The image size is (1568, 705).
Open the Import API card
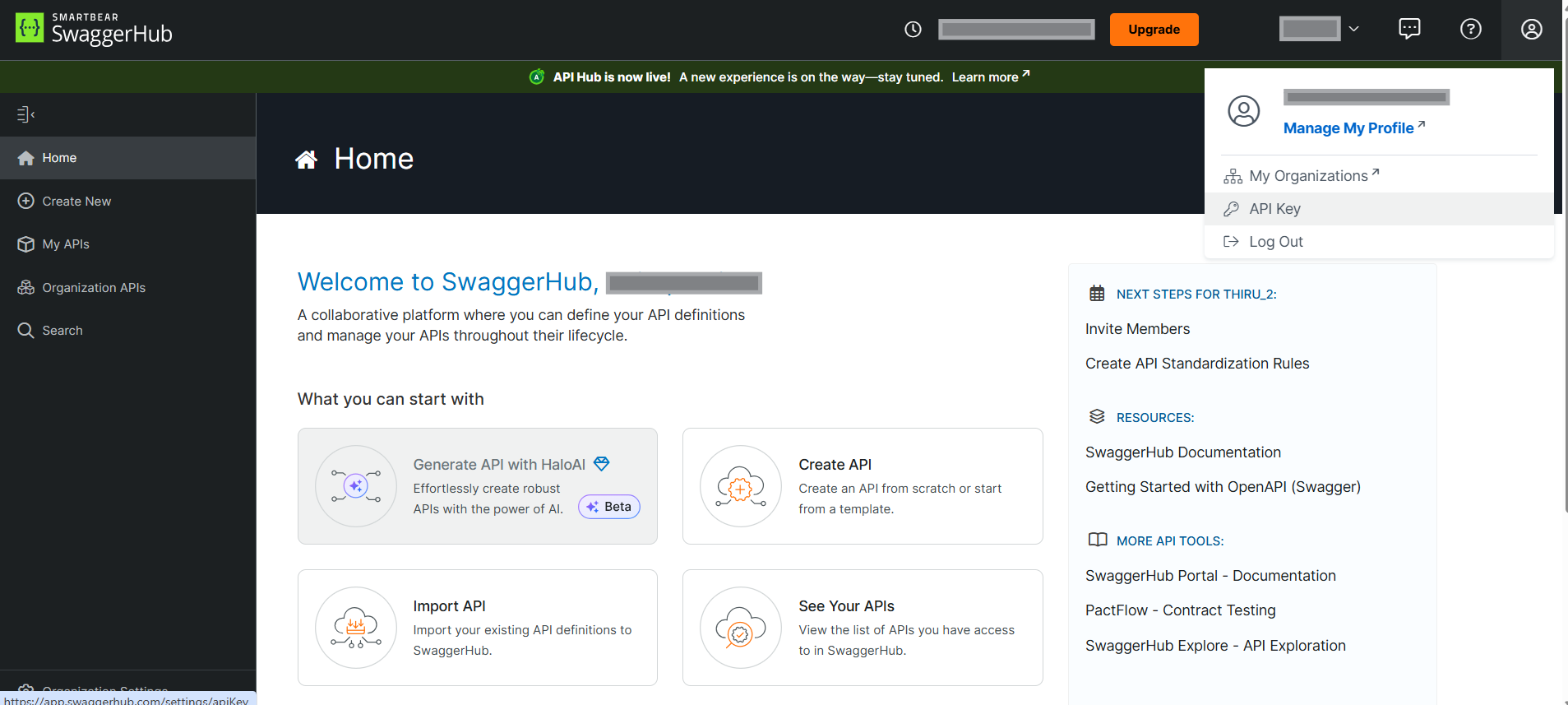[x=478, y=628]
